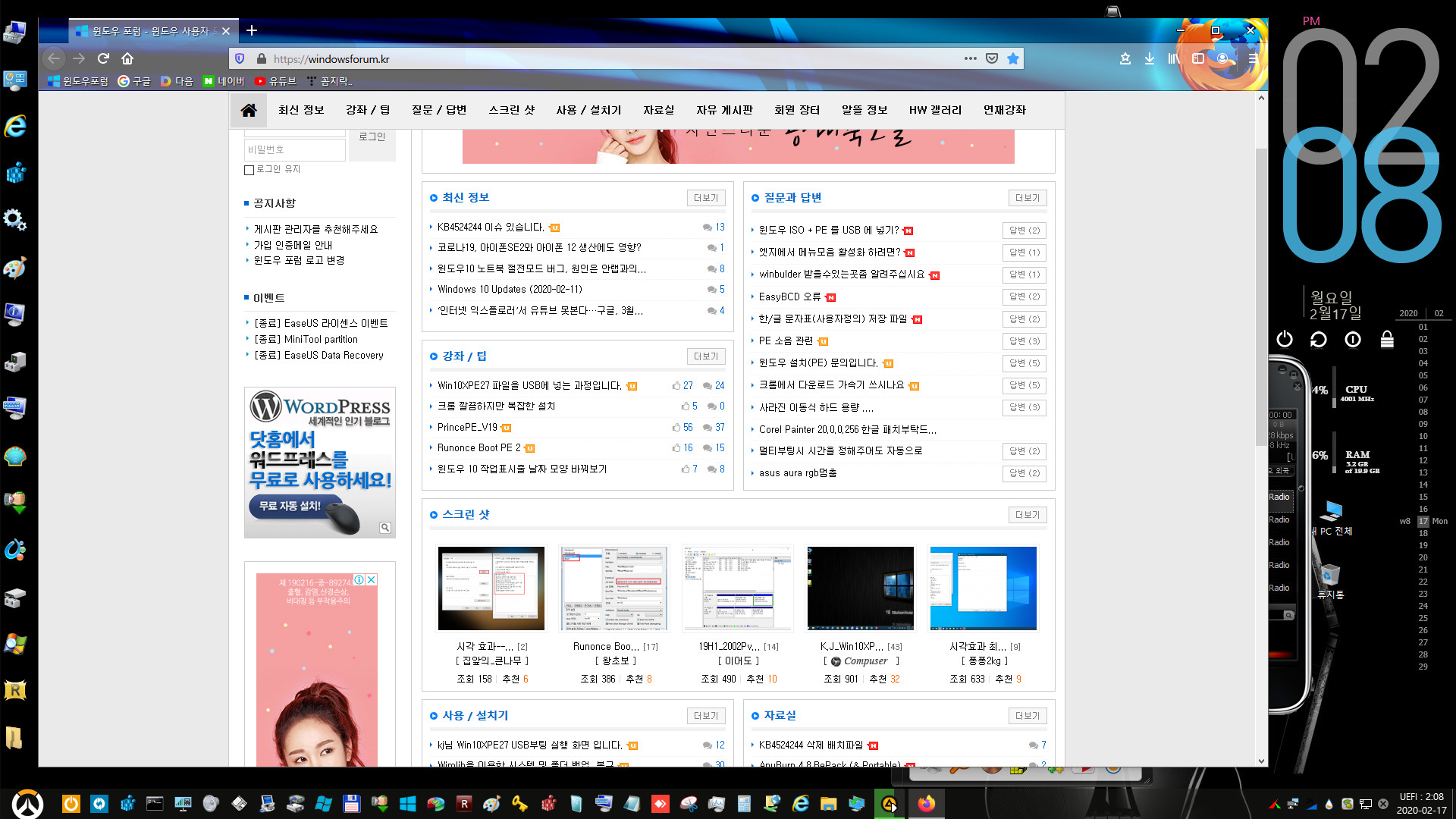The image size is (1456, 819).
Task: Open the orange power icon in the taskbar
Action: click(71, 804)
